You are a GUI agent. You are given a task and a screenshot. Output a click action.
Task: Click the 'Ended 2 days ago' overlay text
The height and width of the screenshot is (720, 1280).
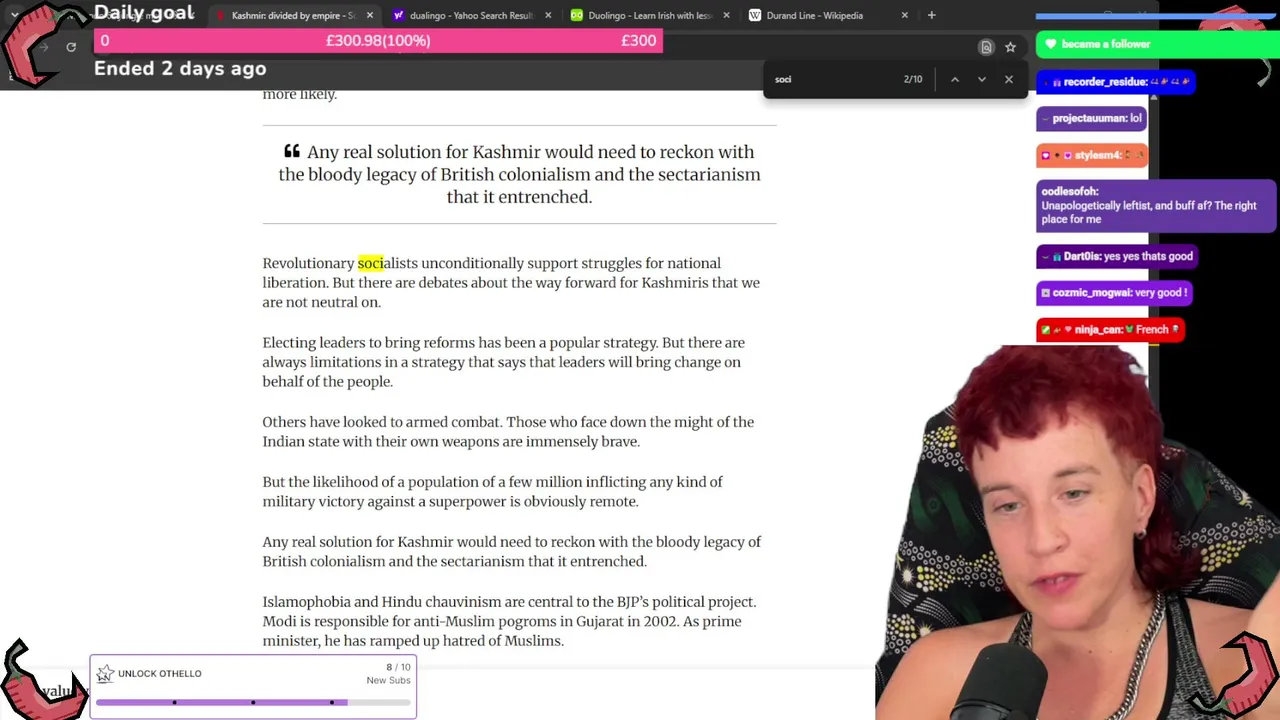tap(180, 68)
